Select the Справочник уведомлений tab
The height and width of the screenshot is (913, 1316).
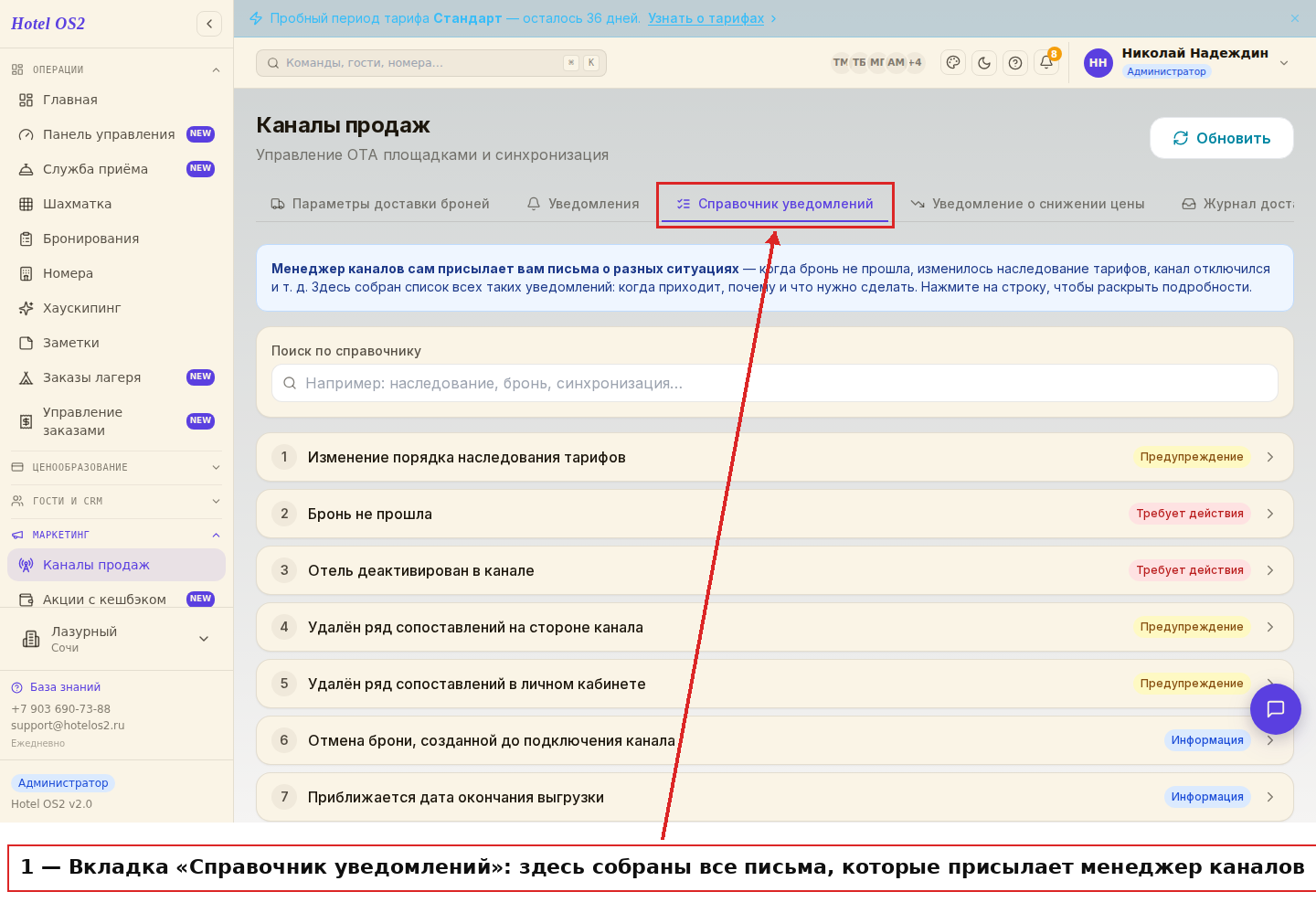tap(775, 204)
